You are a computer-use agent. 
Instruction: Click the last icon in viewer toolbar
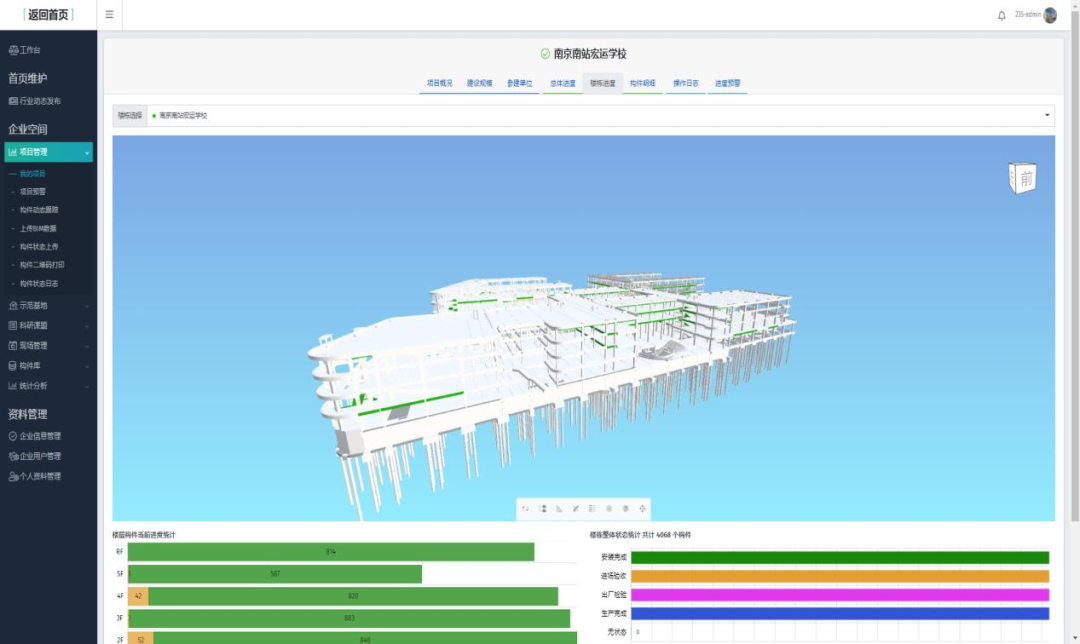click(x=642, y=509)
